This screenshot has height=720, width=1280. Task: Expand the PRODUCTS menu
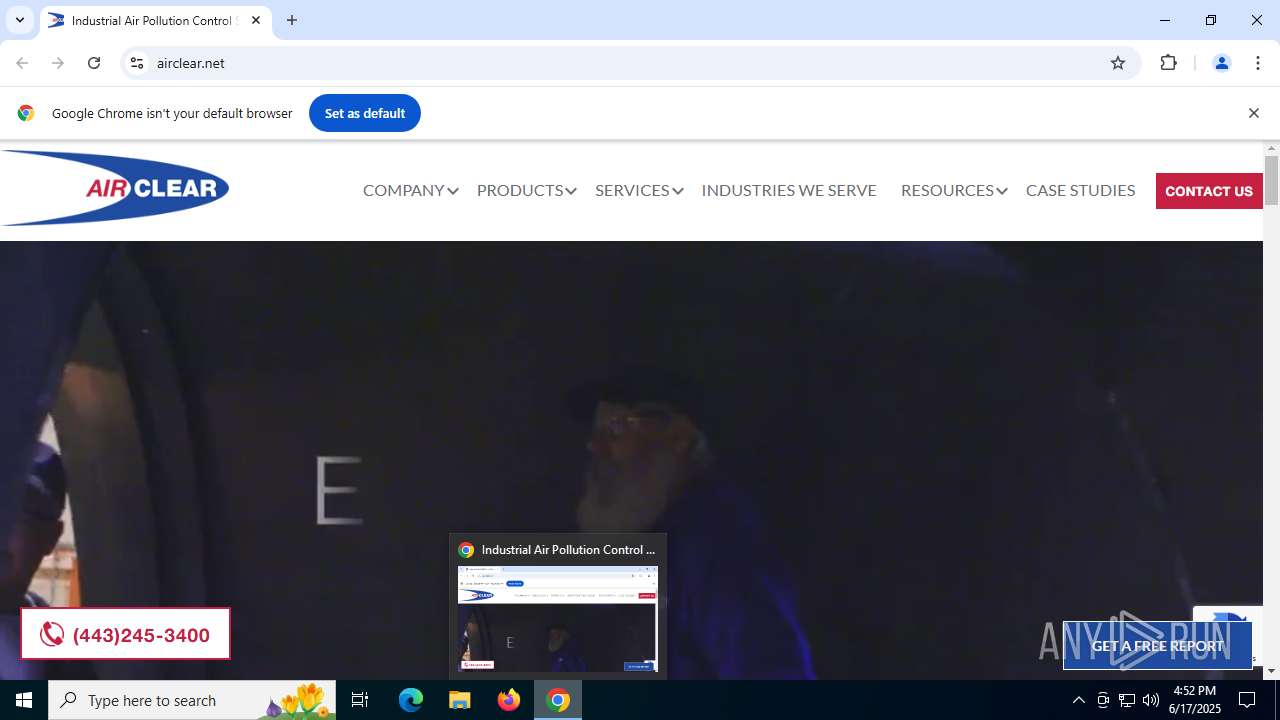point(526,190)
